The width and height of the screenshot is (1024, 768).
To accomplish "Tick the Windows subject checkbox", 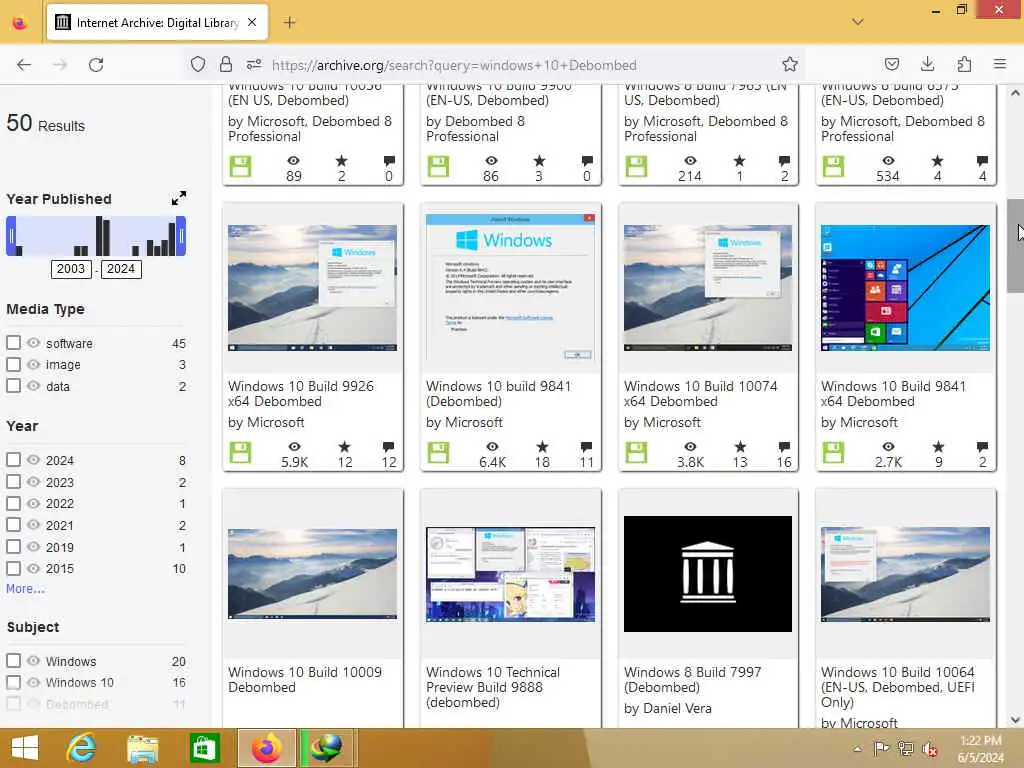I will [x=13, y=660].
